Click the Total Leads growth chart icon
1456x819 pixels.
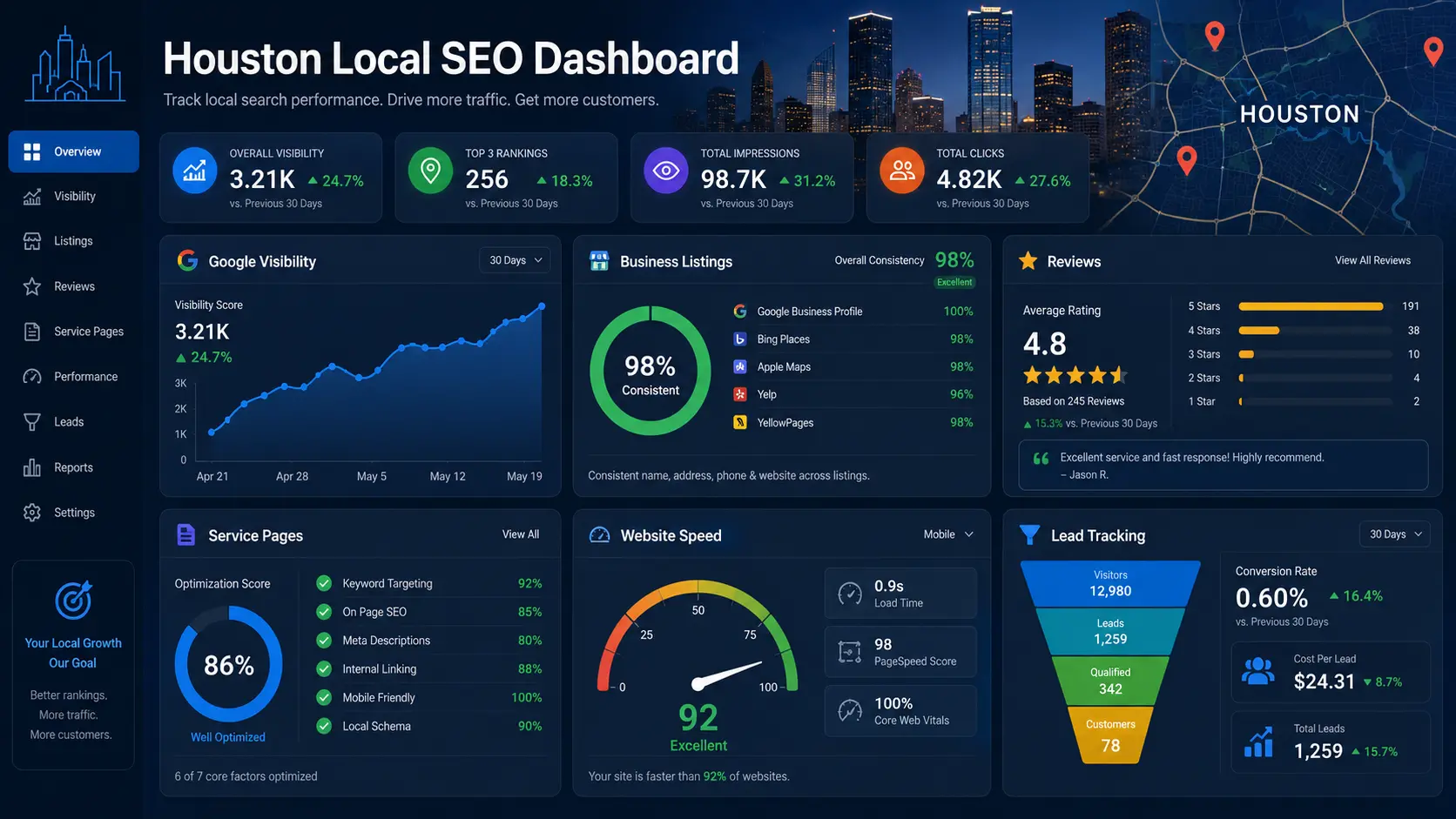[x=1258, y=742]
